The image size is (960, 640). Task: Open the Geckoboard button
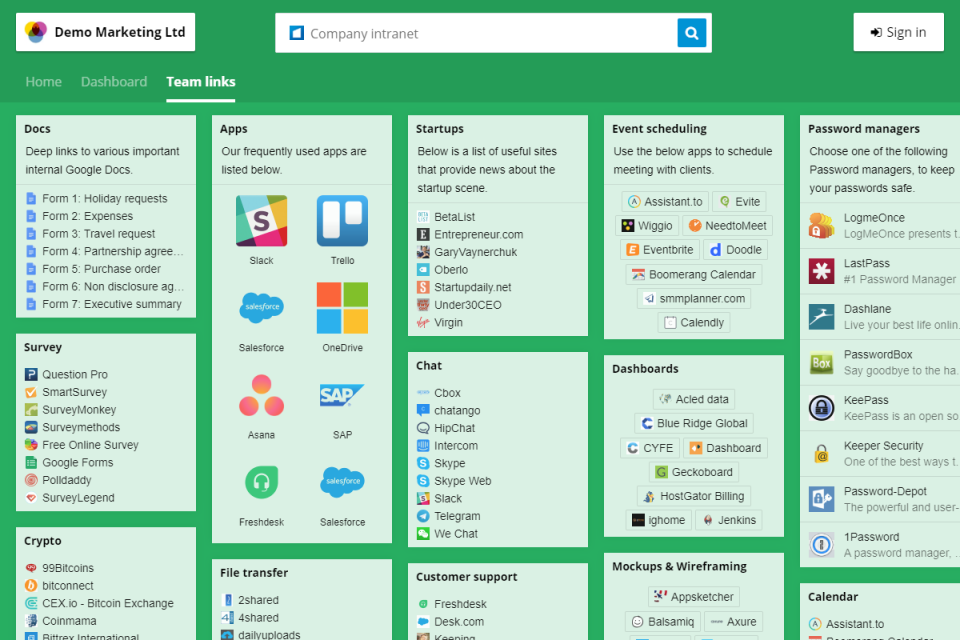coord(694,472)
